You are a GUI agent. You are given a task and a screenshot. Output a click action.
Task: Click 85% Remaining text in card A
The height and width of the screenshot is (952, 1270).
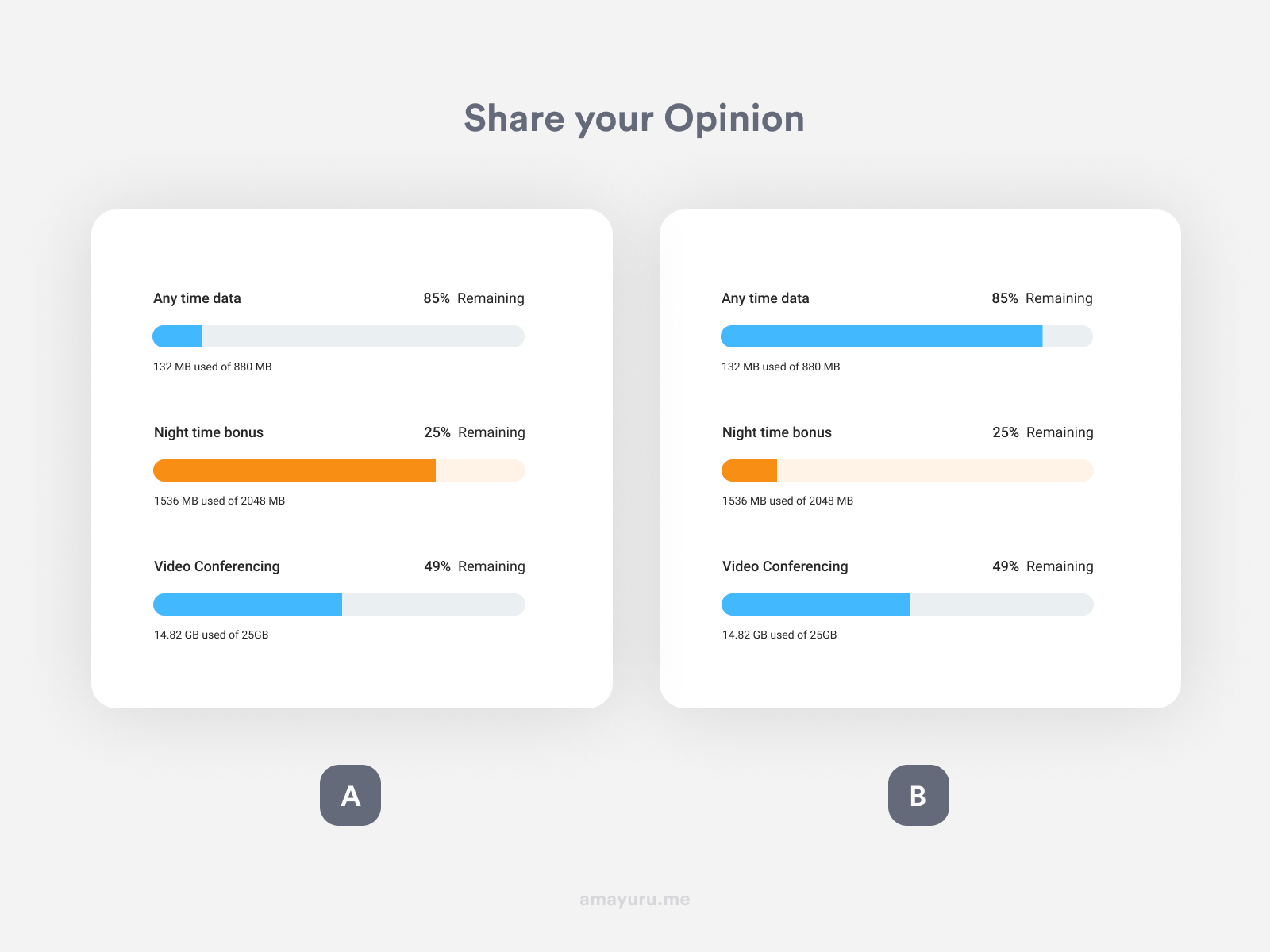point(474,298)
